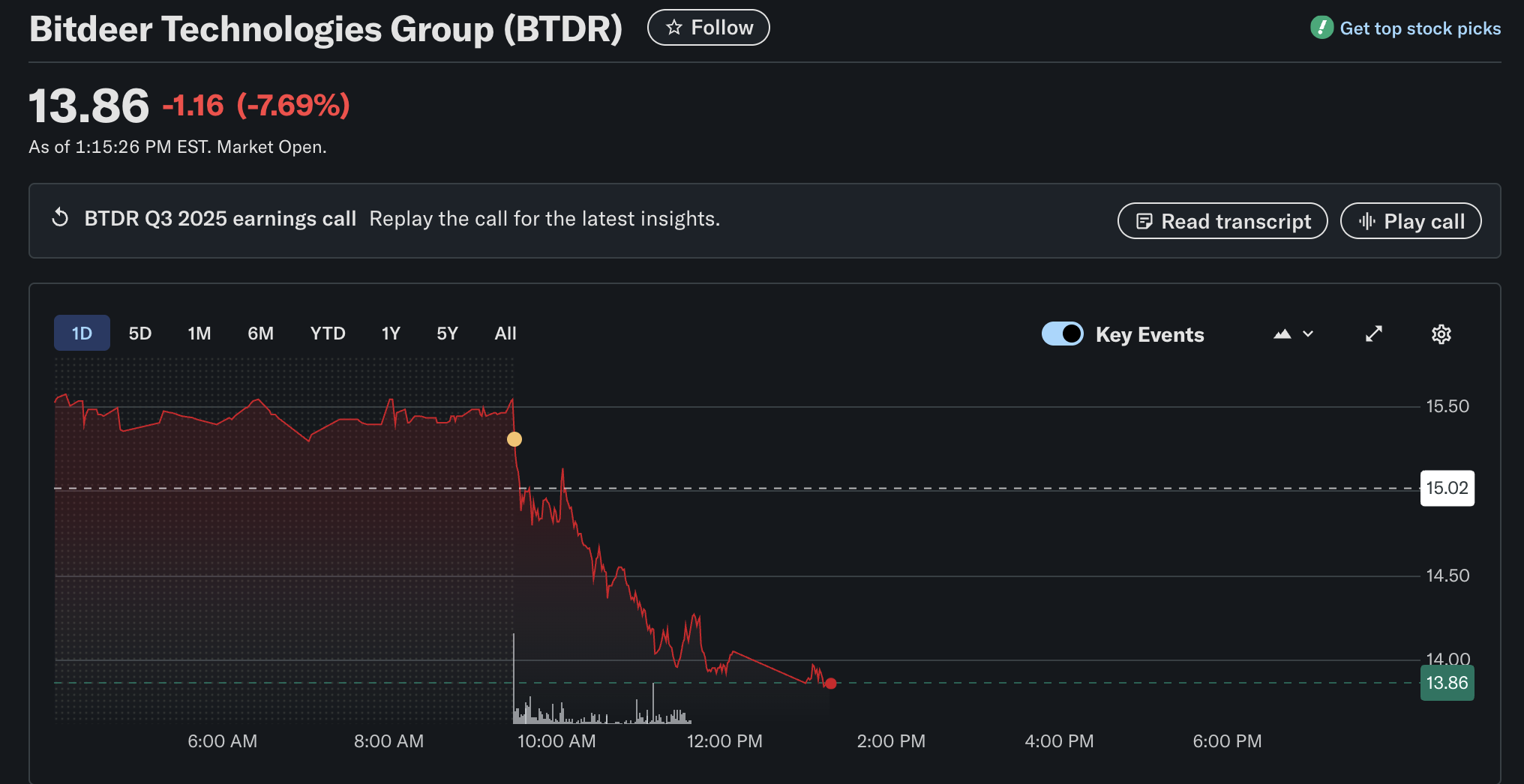Image resolution: width=1524 pixels, height=784 pixels.
Task: Click the 13.86 current price label
Action: pyautogui.click(x=1447, y=683)
